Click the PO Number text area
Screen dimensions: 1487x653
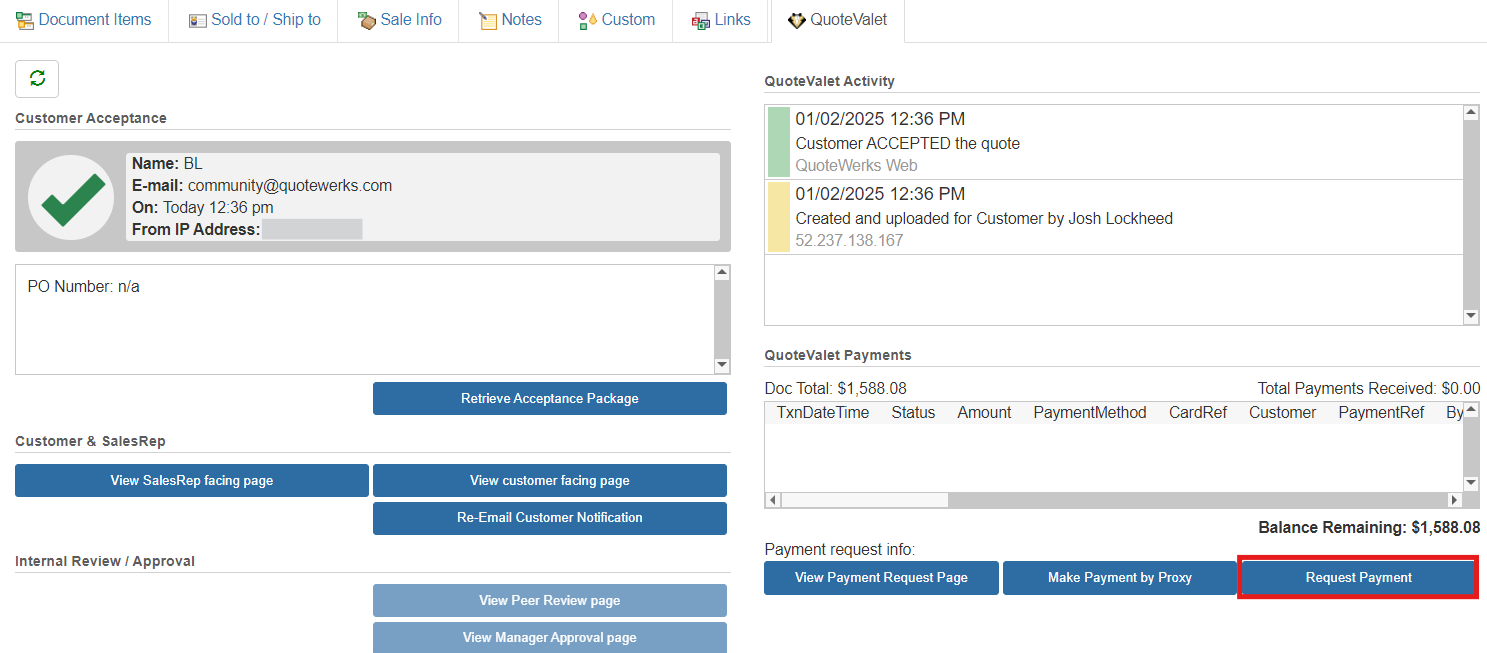[365, 318]
